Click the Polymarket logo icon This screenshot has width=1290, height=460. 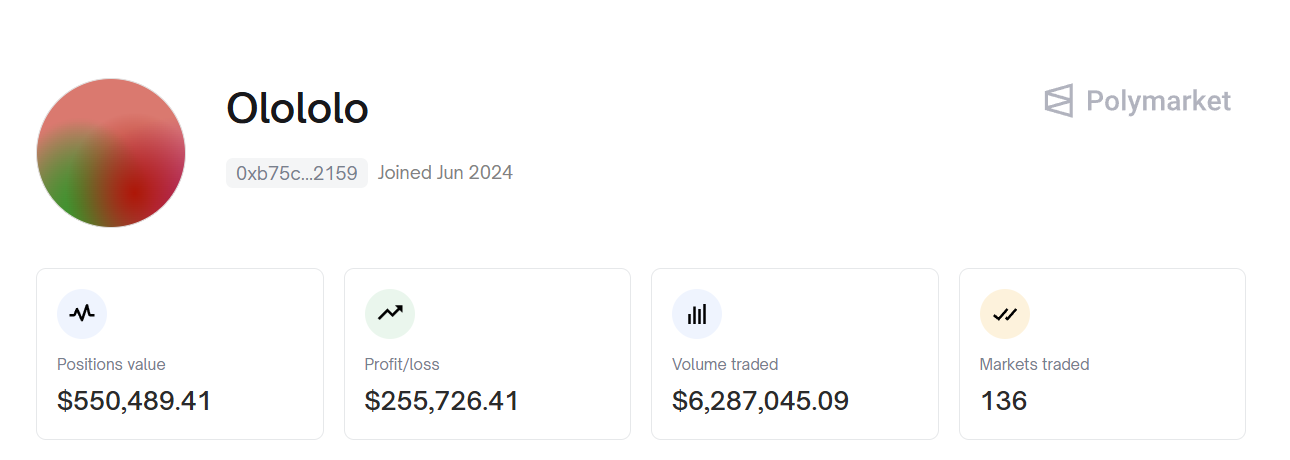(x=1059, y=101)
